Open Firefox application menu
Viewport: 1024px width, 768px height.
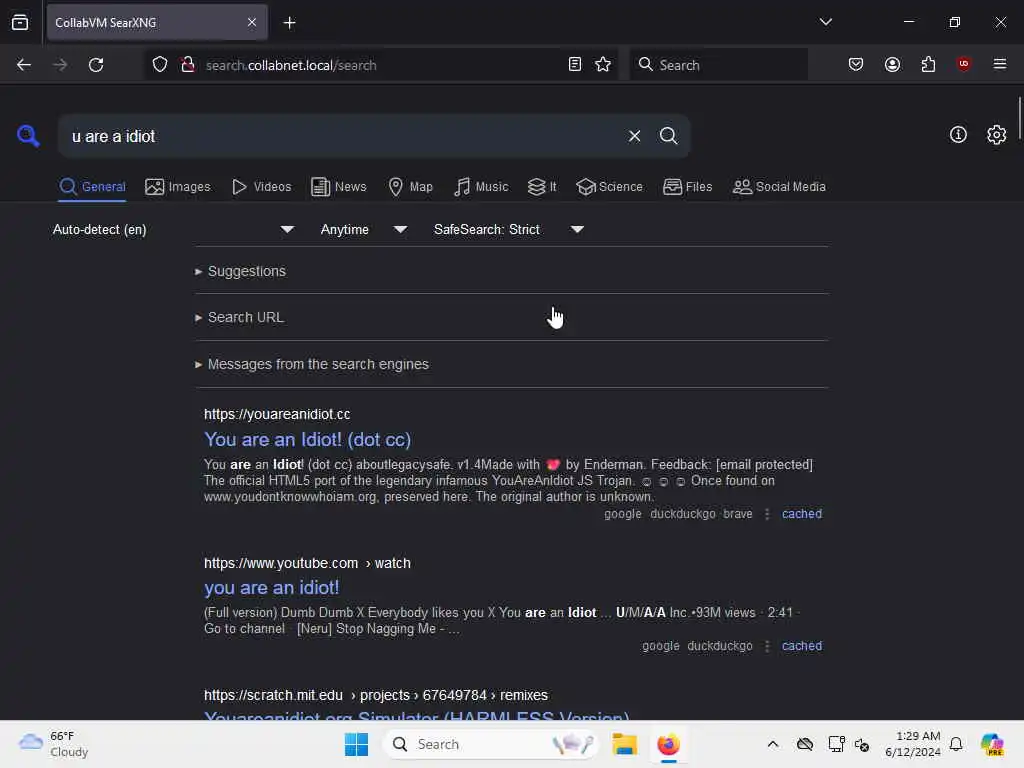click(x=999, y=64)
